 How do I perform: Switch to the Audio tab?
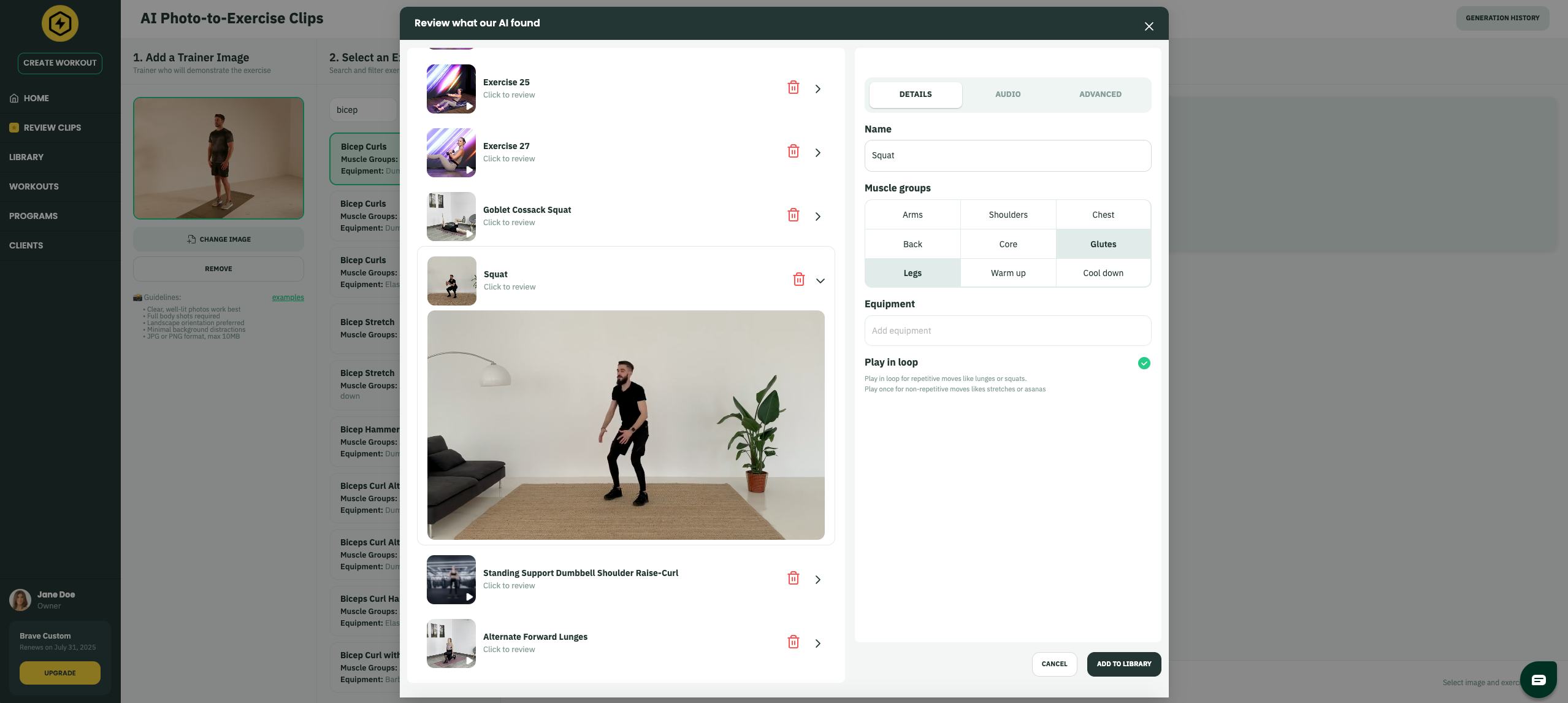coord(1008,94)
